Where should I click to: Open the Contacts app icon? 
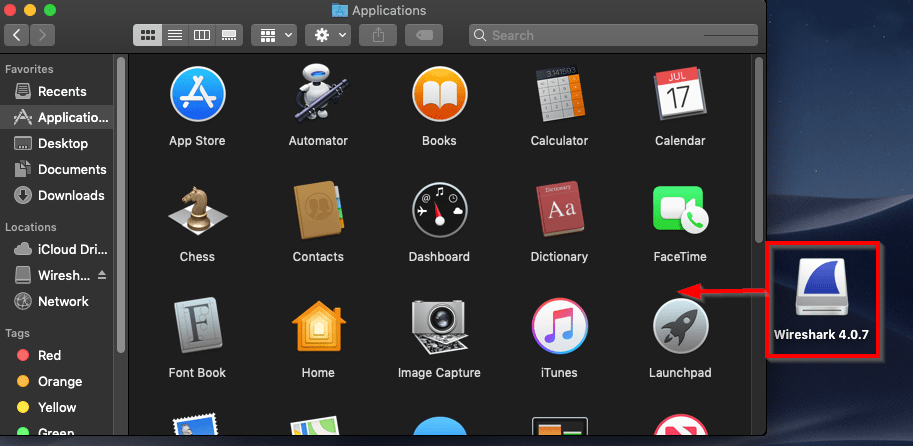click(319, 210)
